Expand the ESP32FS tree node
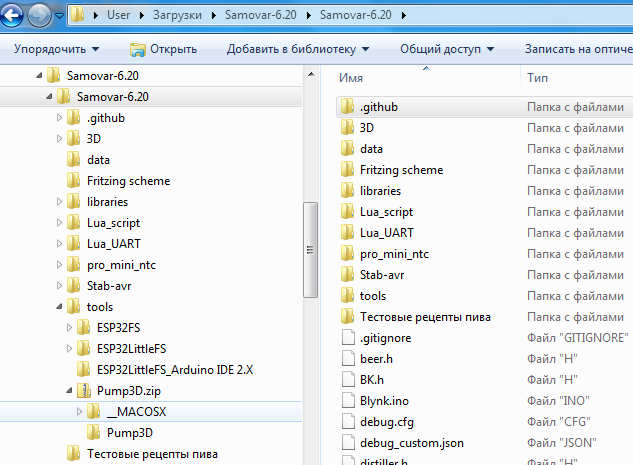The image size is (633, 465). tap(69, 327)
